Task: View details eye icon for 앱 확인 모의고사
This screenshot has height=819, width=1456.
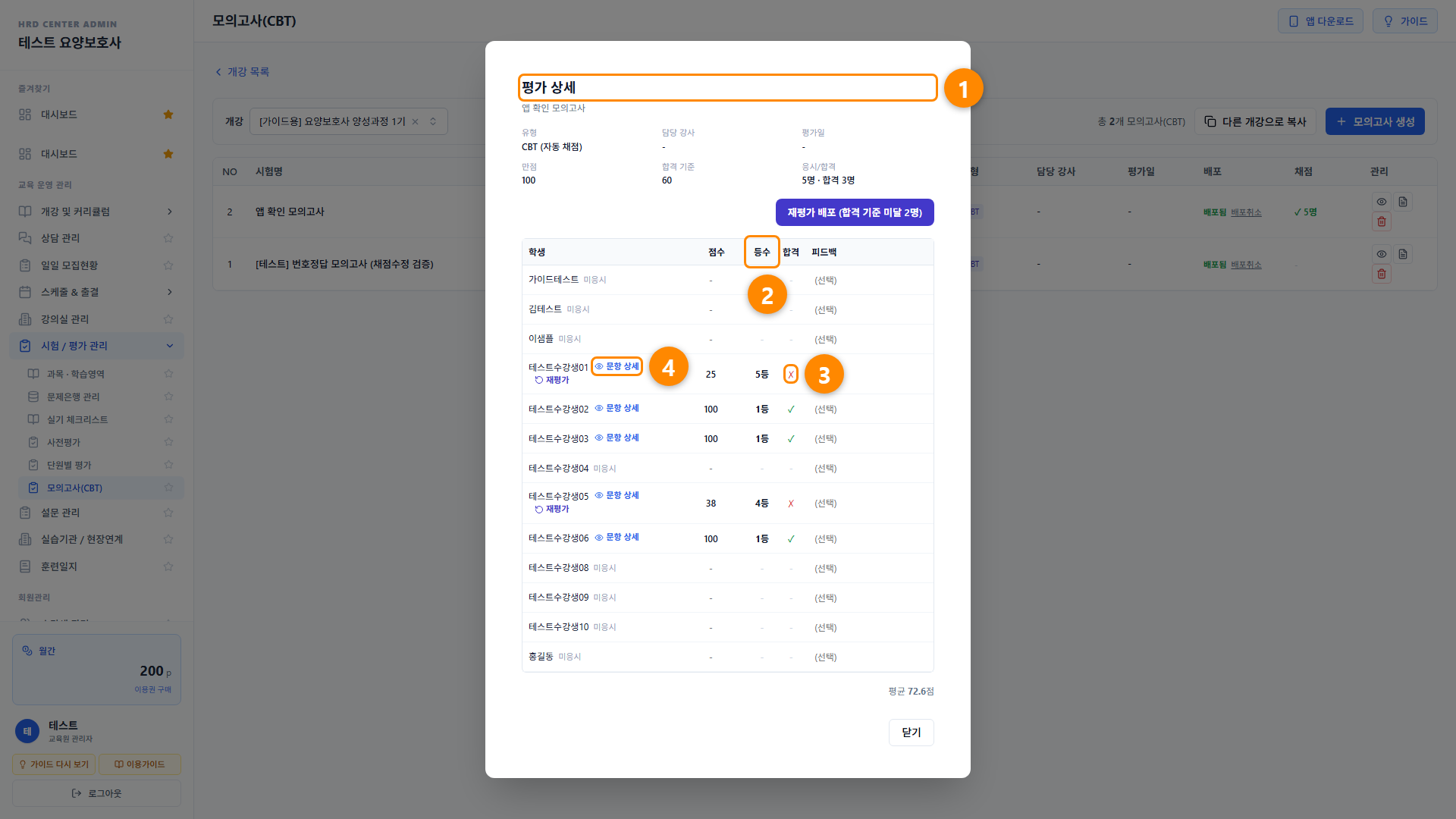Action: tap(1382, 202)
